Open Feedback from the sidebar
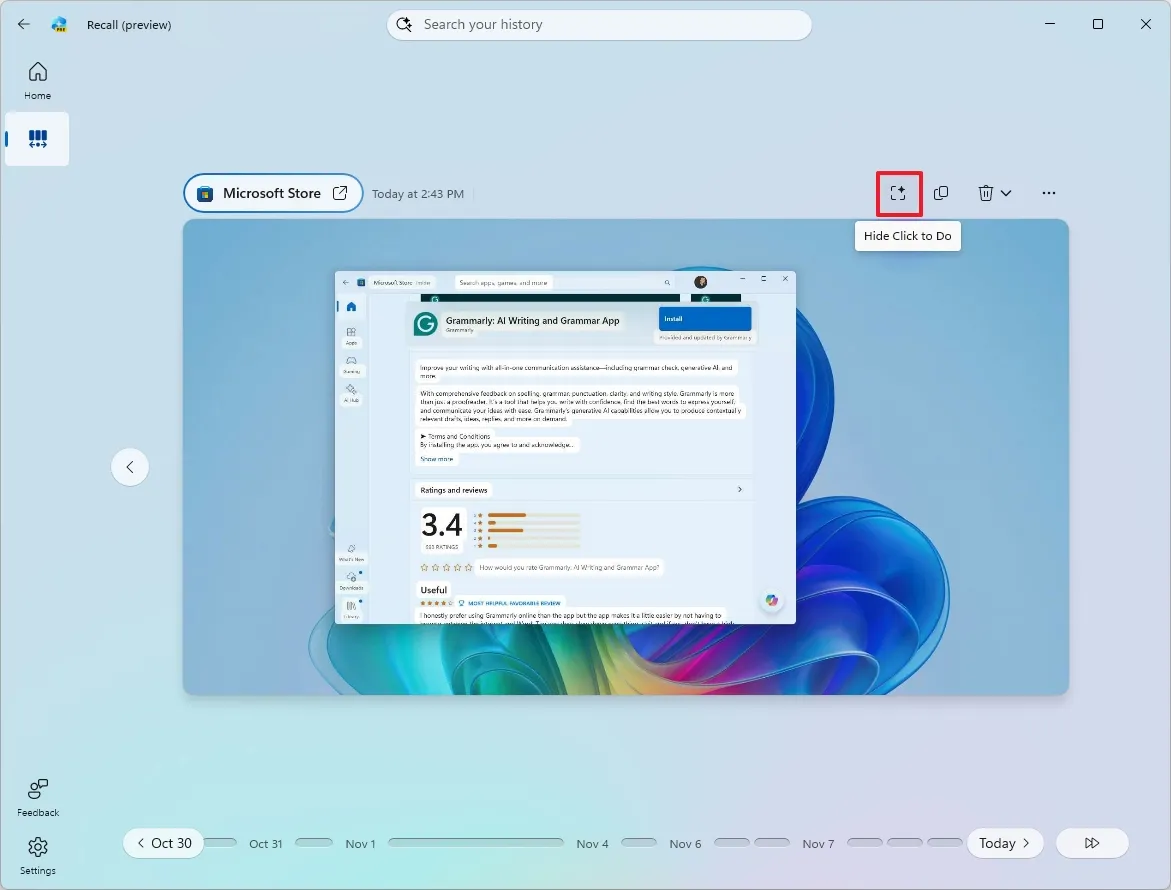1171x890 pixels. click(x=37, y=796)
